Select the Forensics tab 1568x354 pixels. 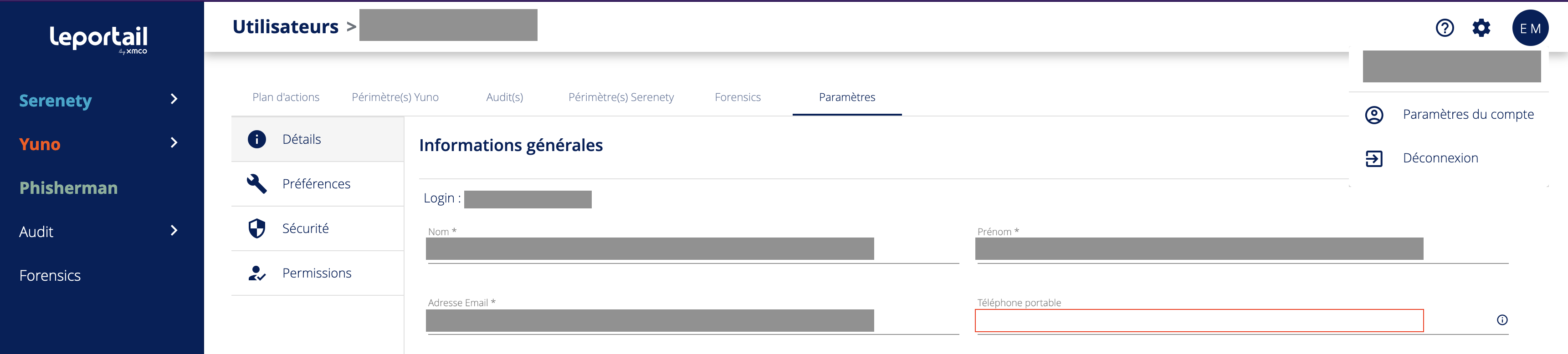click(x=737, y=97)
